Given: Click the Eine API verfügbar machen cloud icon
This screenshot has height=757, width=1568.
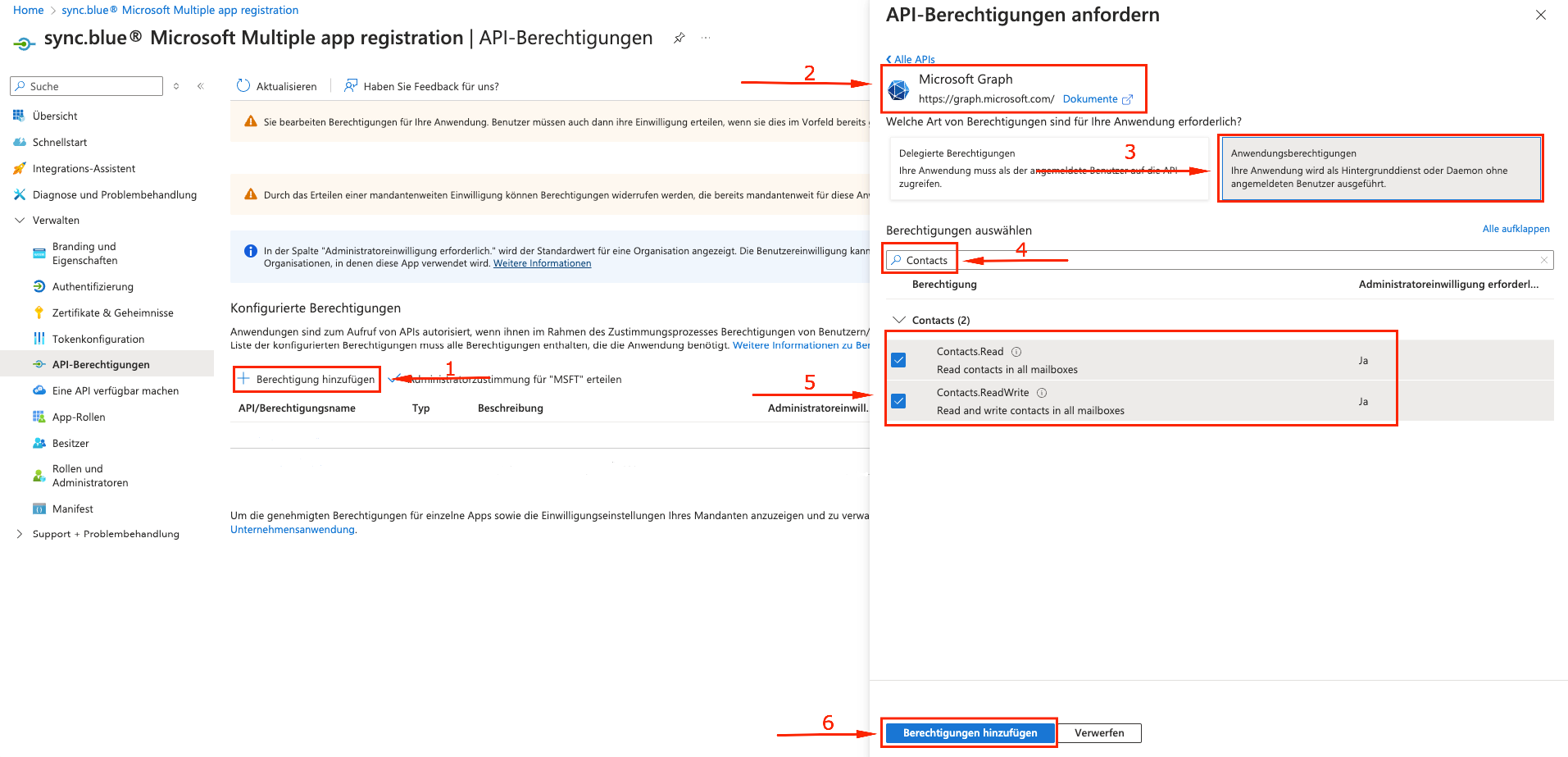Looking at the screenshot, I should [39, 390].
